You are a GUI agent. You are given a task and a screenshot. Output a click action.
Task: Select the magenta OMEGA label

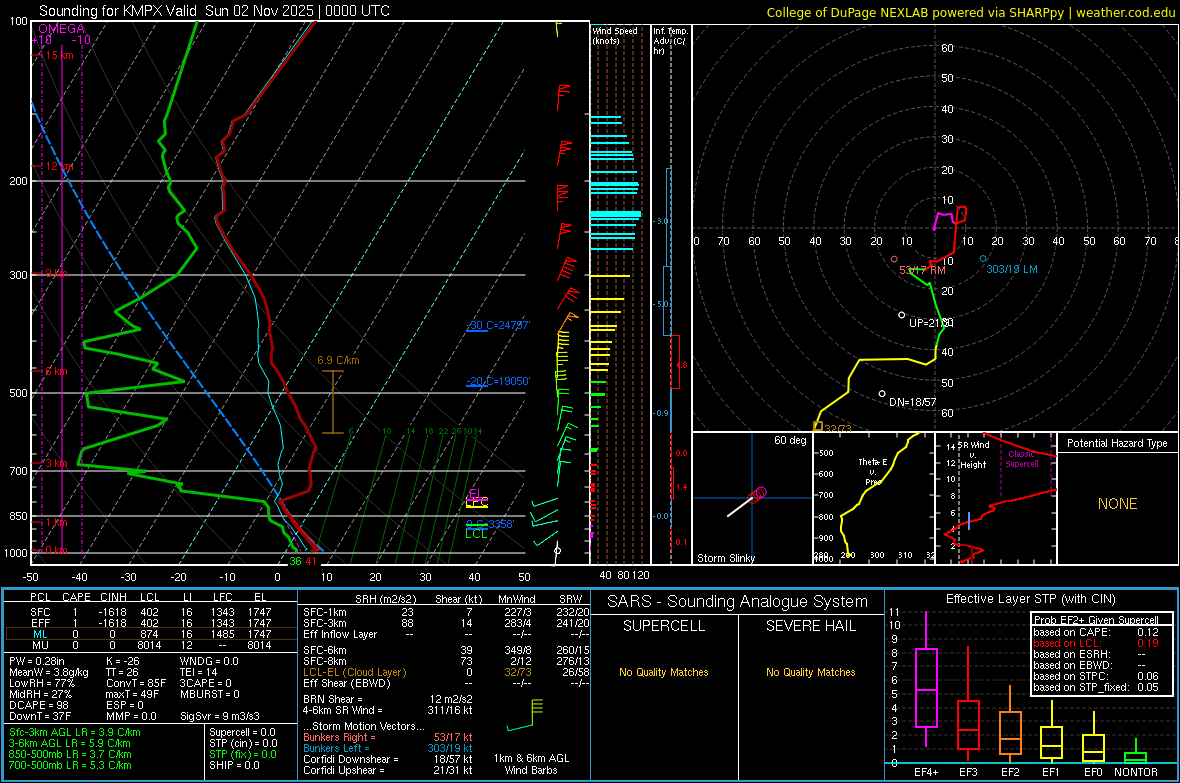point(61,29)
